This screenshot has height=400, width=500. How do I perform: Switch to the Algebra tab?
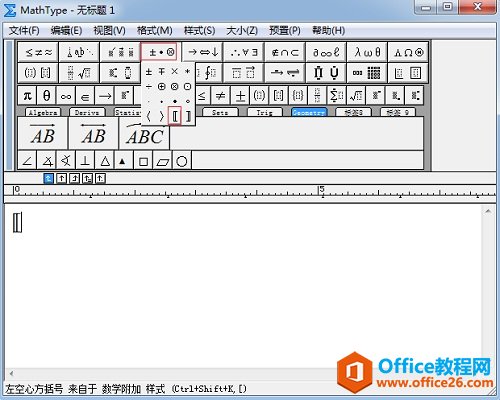[43, 112]
